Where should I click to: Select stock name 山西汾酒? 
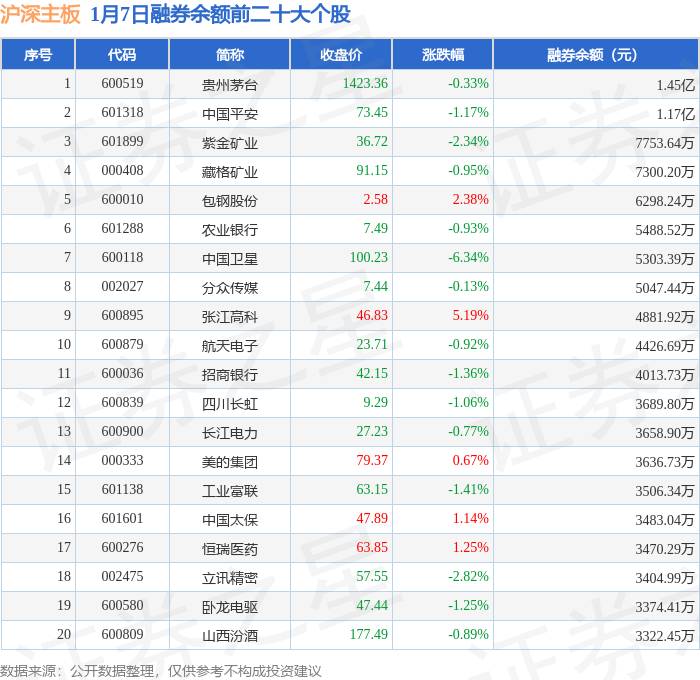pyautogui.click(x=229, y=636)
